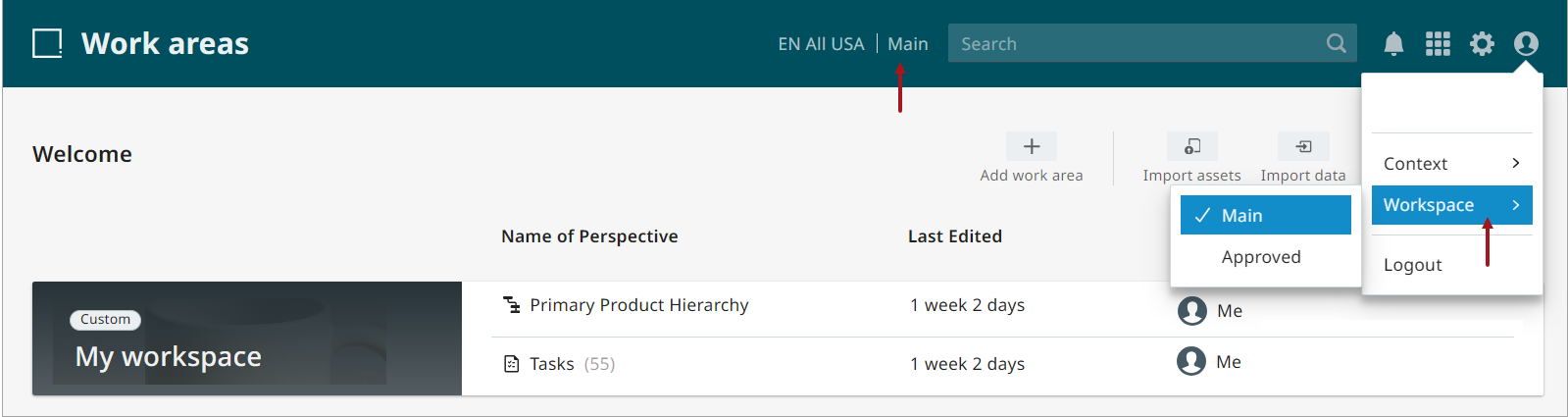Open the notifications bell
The height and width of the screenshot is (417, 1568).
(x=1393, y=44)
